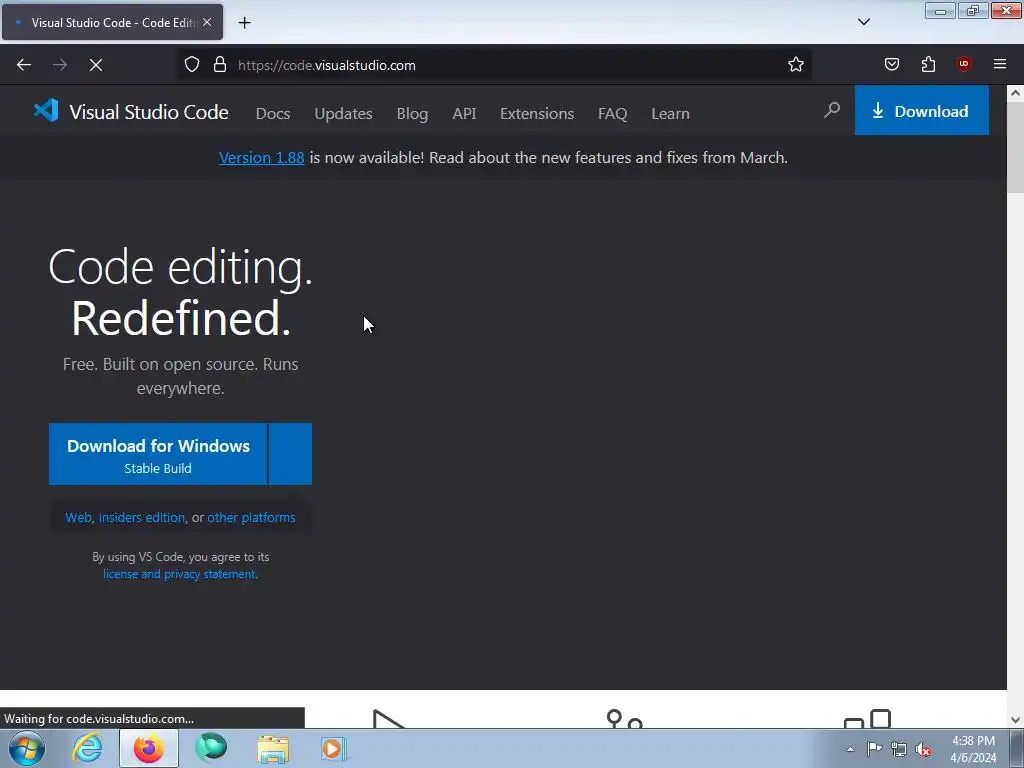Open the Learn nav item

tap(670, 114)
